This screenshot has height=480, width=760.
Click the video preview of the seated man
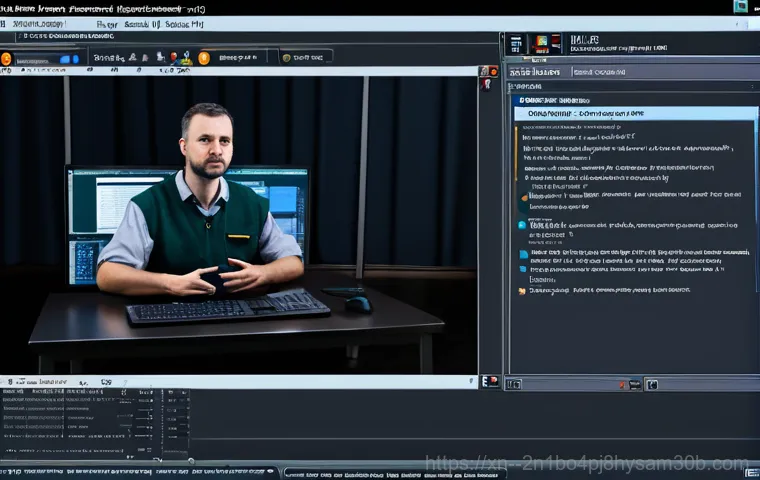tap(238, 225)
